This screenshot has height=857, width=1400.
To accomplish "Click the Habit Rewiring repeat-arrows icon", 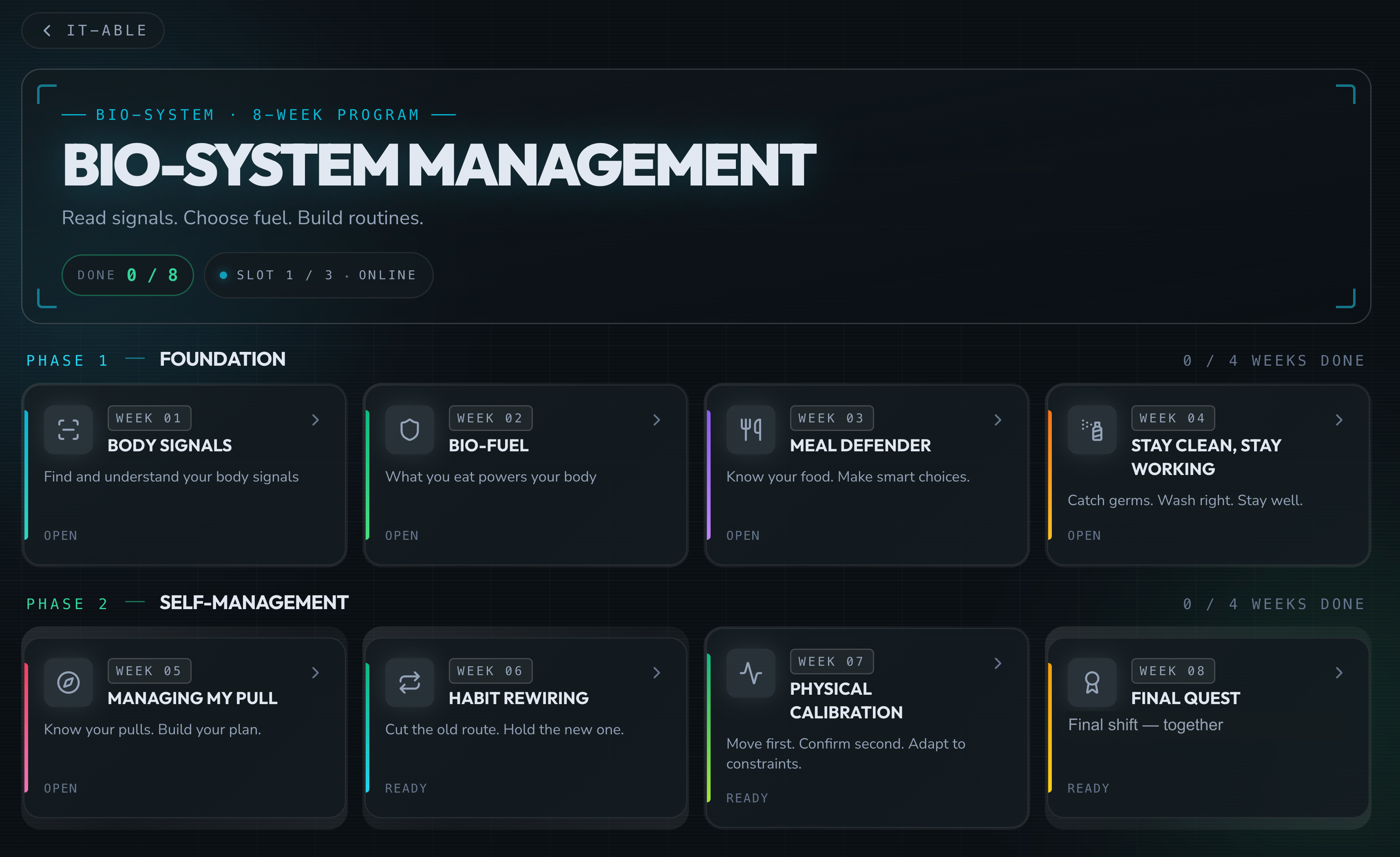I will pos(409,682).
